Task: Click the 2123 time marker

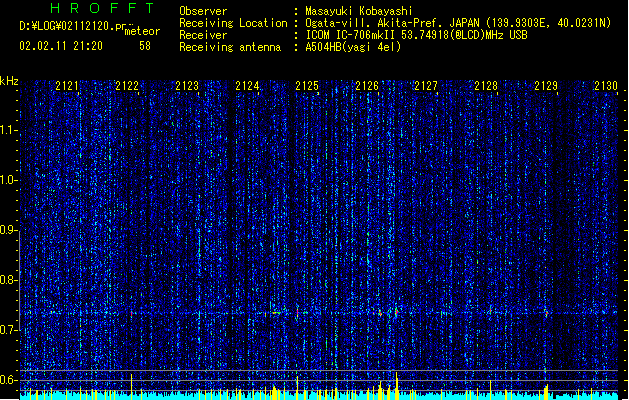Action: coord(187,86)
